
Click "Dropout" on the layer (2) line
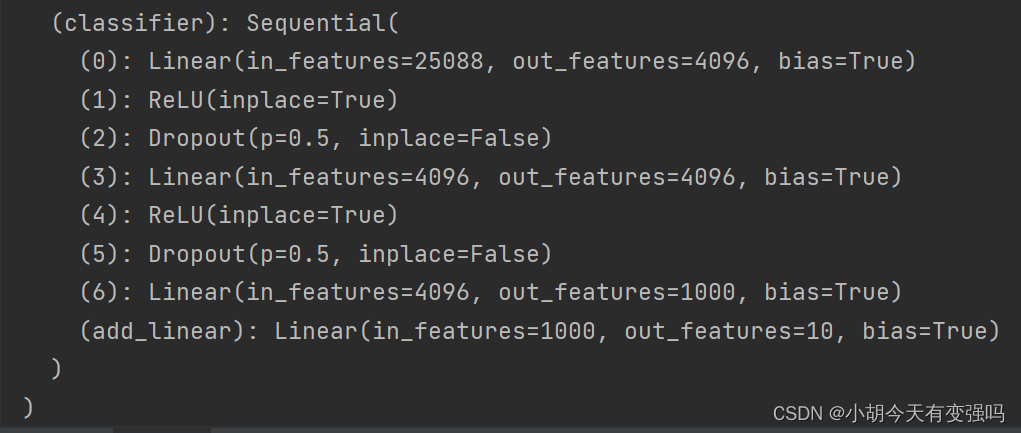tap(197, 139)
